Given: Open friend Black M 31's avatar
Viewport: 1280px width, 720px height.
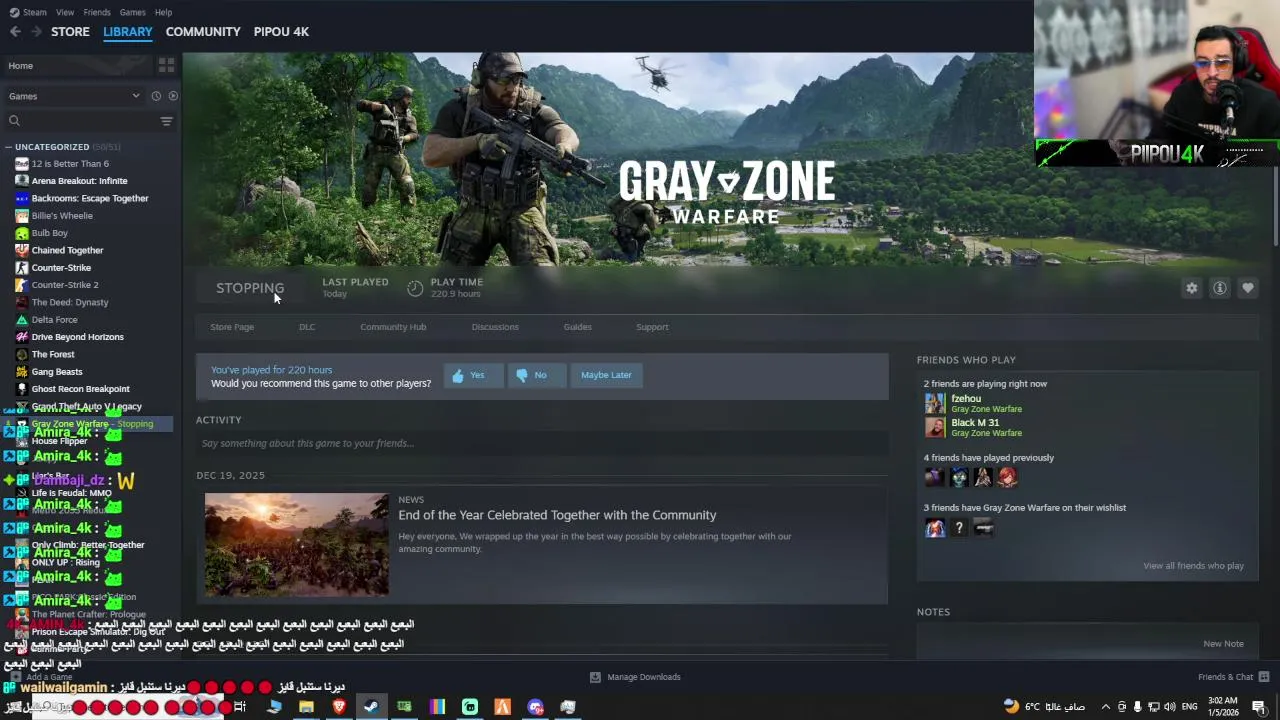Looking at the screenshot, I should [x=935, y=427].
